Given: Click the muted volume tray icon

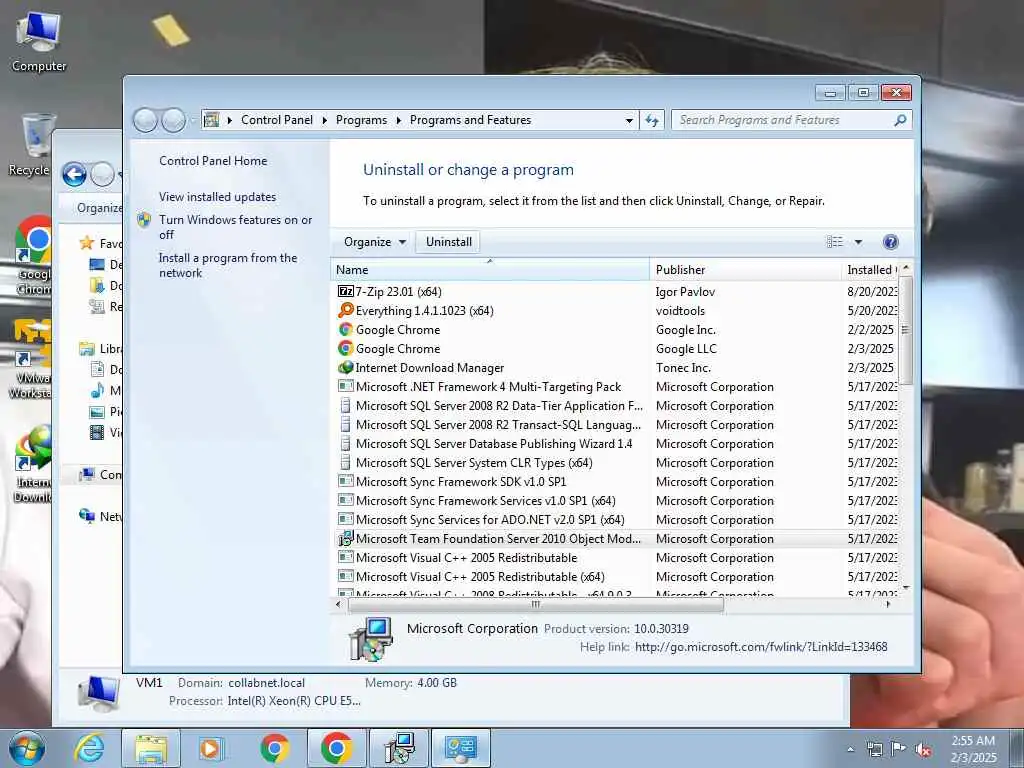Looking at the screenshot, I should (x=923, y=750).
